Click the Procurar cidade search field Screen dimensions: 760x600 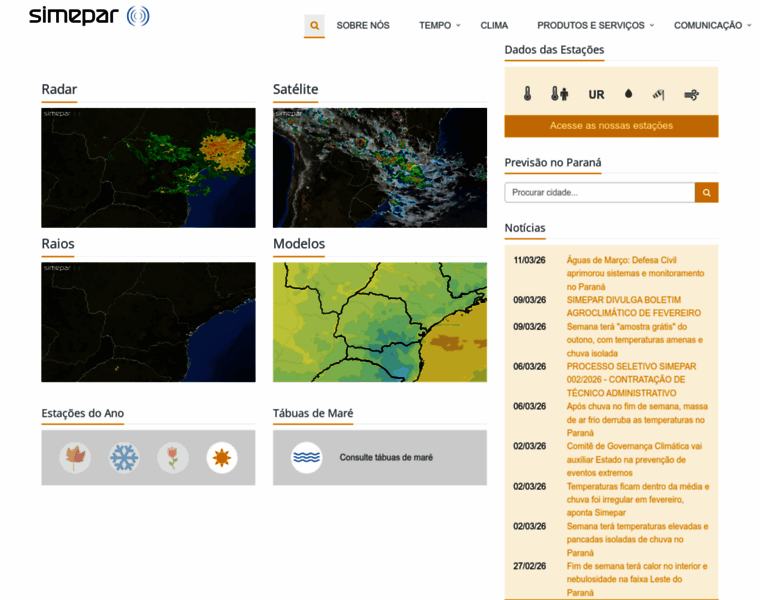[599, 192]
